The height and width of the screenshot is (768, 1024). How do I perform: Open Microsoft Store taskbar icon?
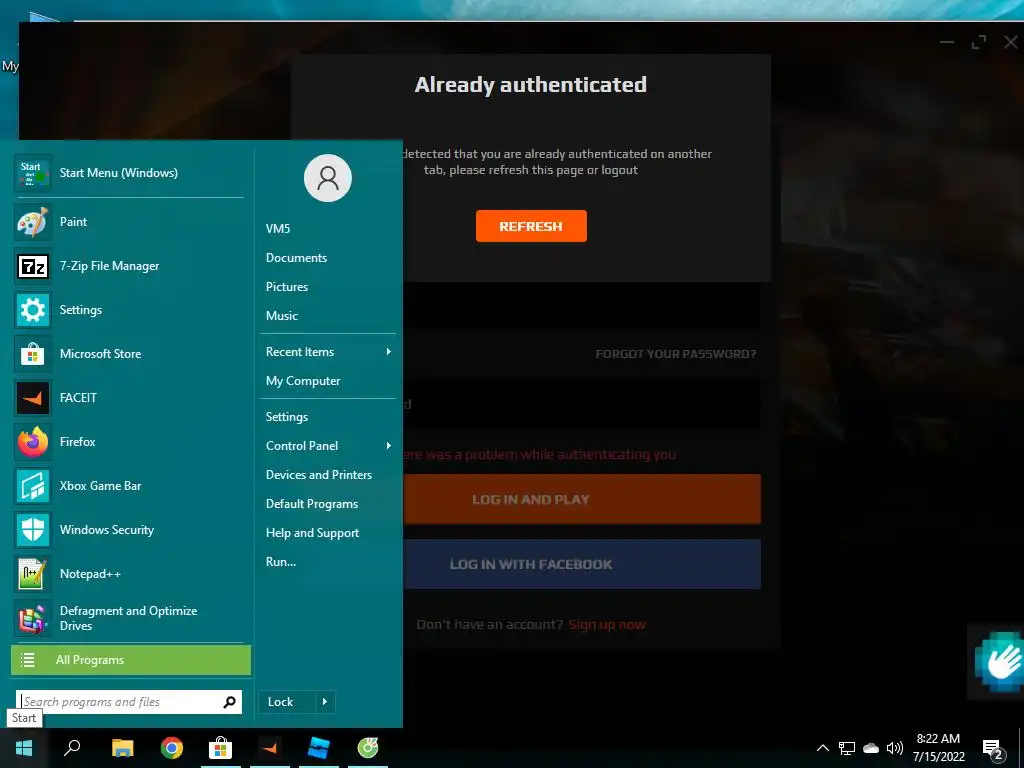tap(220, 748)
